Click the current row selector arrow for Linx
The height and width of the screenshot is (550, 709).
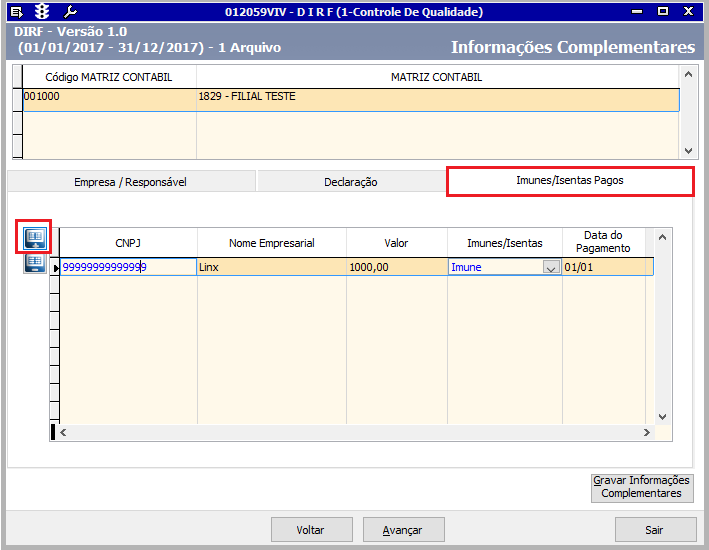[x=56, y=268]
